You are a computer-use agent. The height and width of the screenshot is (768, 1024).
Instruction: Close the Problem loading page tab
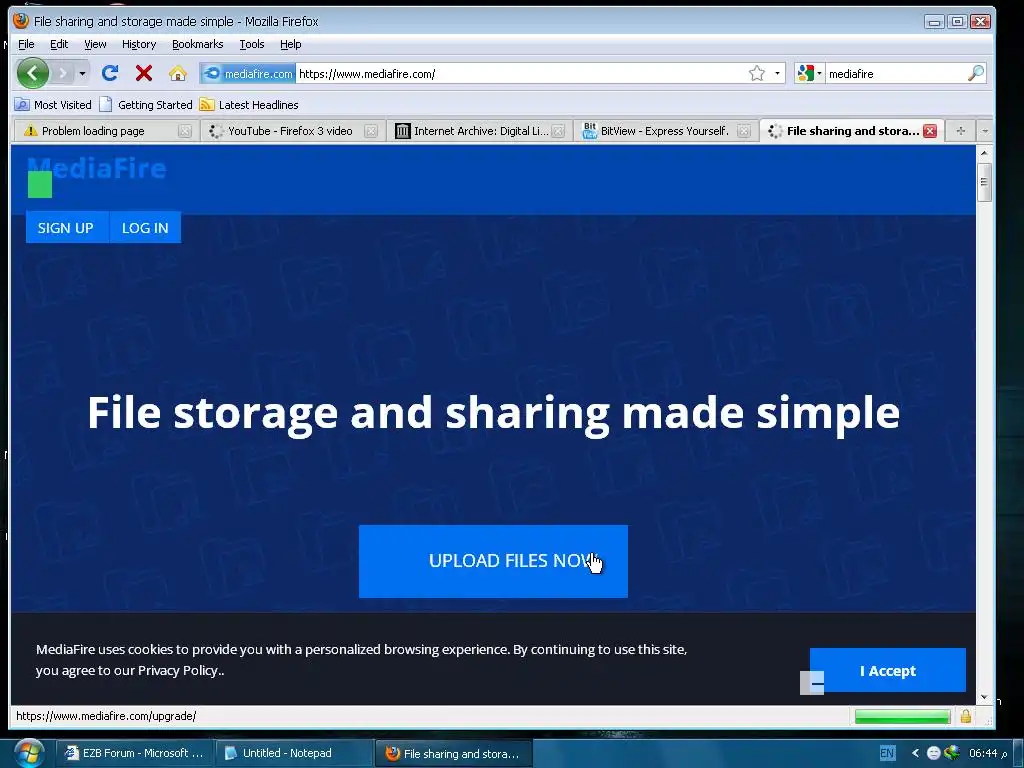pyautogui.click(x=185, y=131)
